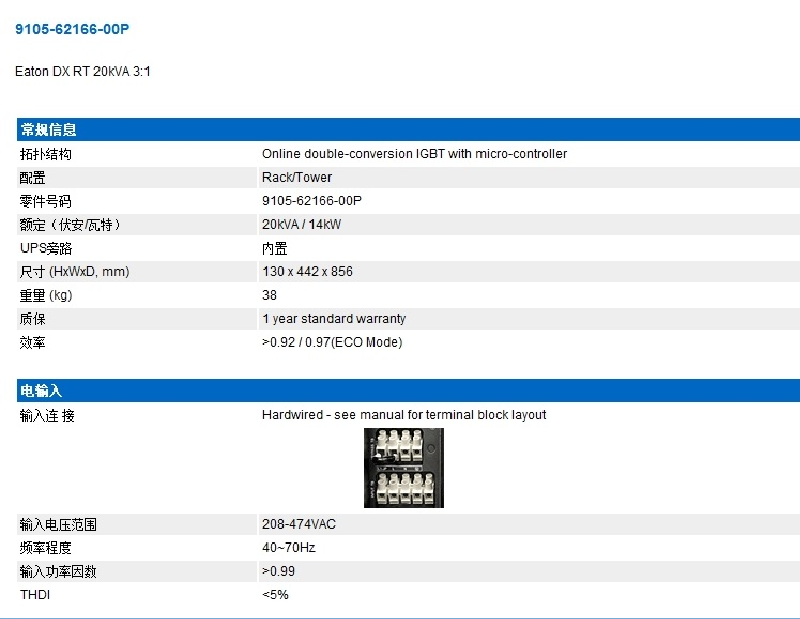800x619 pixels.
Task: Click the 内置 bypass value
Action: (x=274, y=249)
